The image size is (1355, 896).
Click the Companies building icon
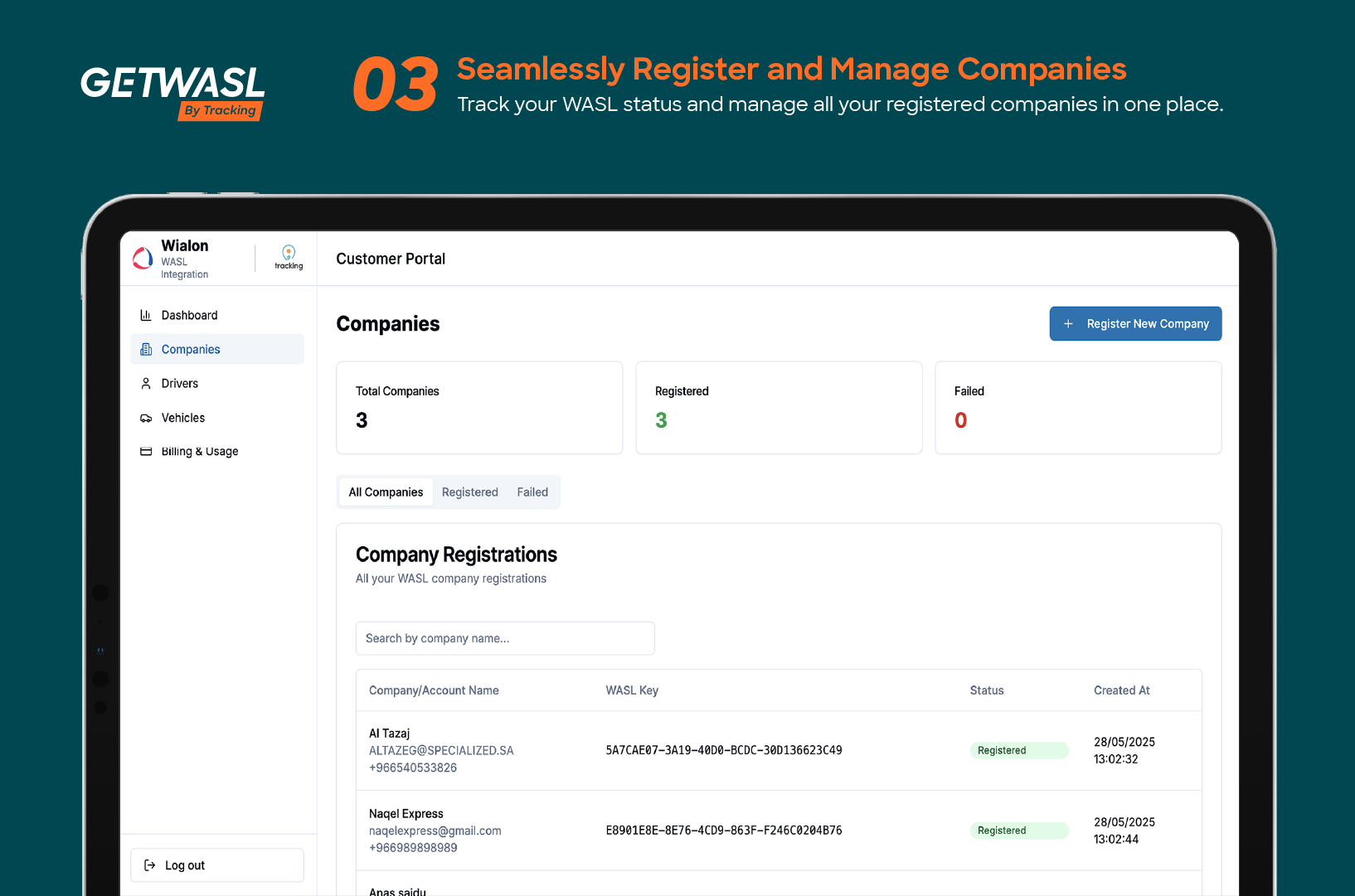click(146, 350)
